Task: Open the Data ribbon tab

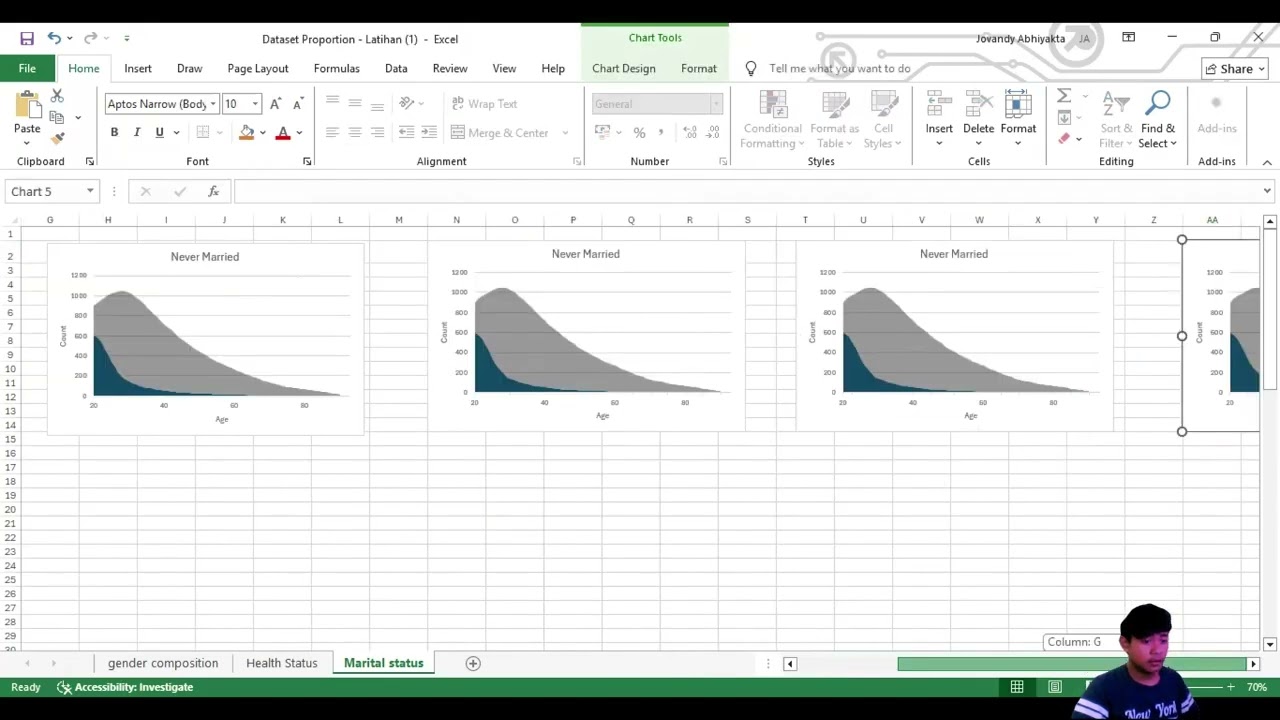Action: point(396,68)
